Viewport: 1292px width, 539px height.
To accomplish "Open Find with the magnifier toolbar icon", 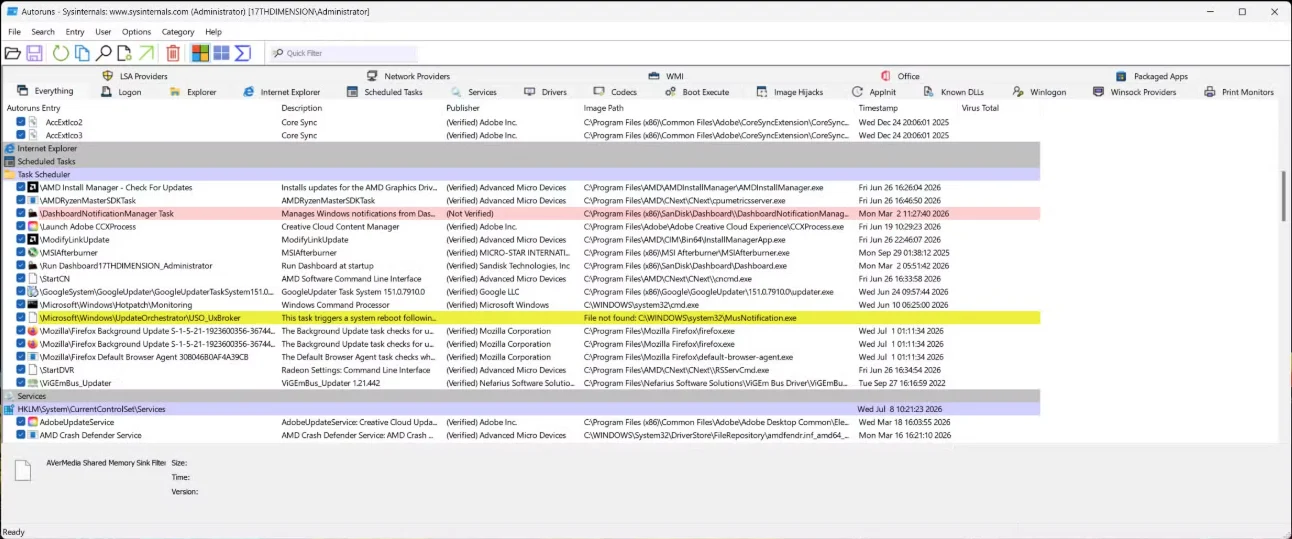I will [103, 53].
